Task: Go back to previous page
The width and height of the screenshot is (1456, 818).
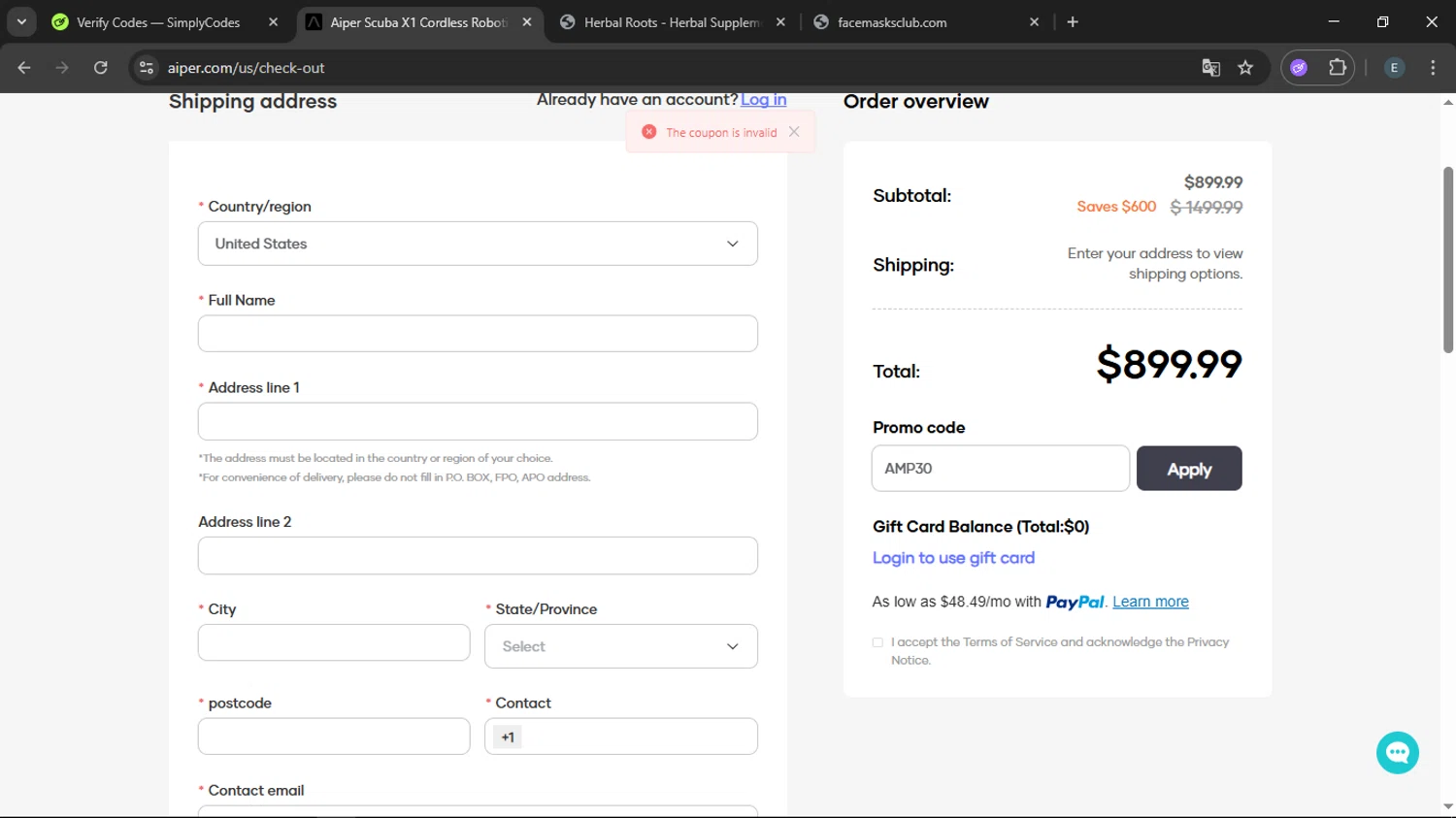Action: 24,68
